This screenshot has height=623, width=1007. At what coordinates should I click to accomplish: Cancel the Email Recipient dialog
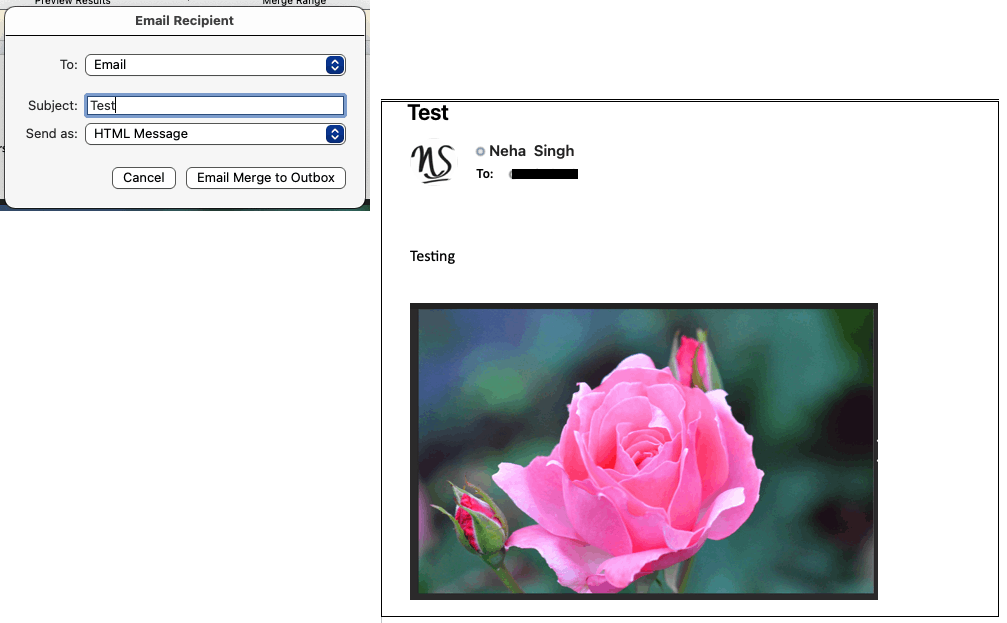[144, 178]
